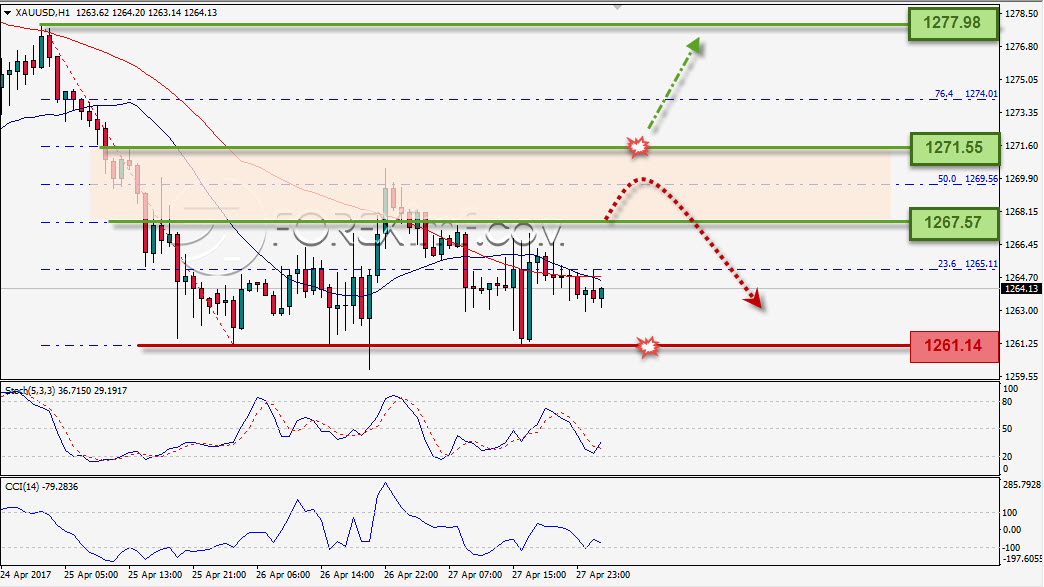Click CCI scale value 0.00

tap(1012, 530)
